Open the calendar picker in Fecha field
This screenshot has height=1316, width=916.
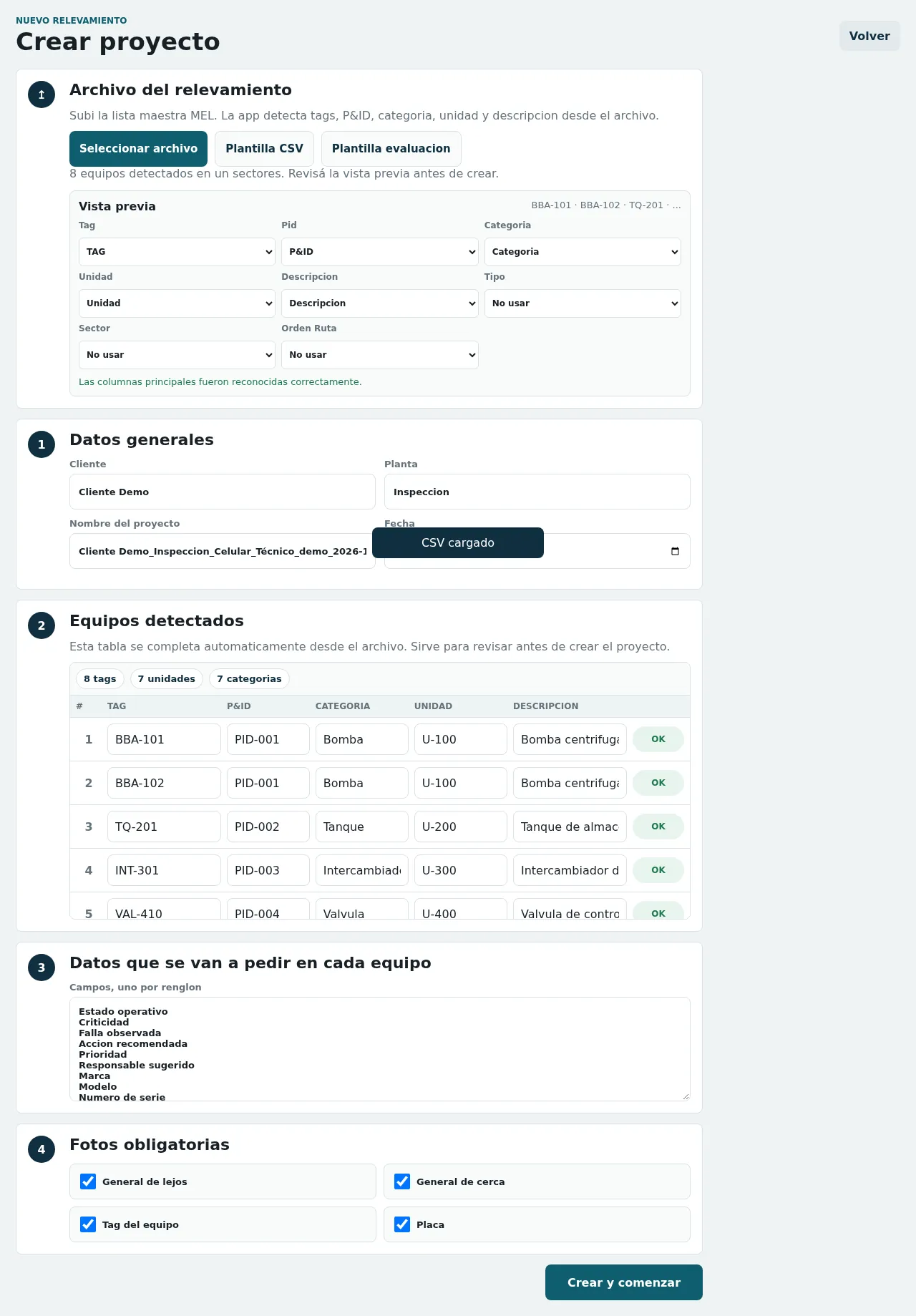pos(675,551)
